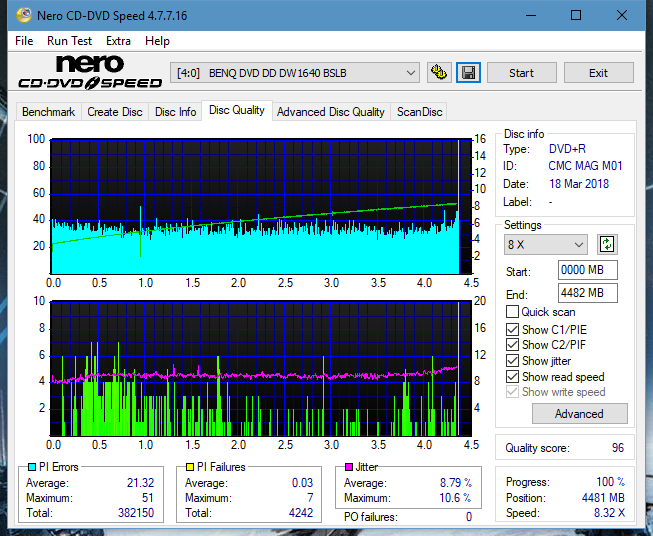The width and height of the screenshot is (653, 536).
Task: Click Jitter average 8.79 %
Action: click(x=456, y=482)
